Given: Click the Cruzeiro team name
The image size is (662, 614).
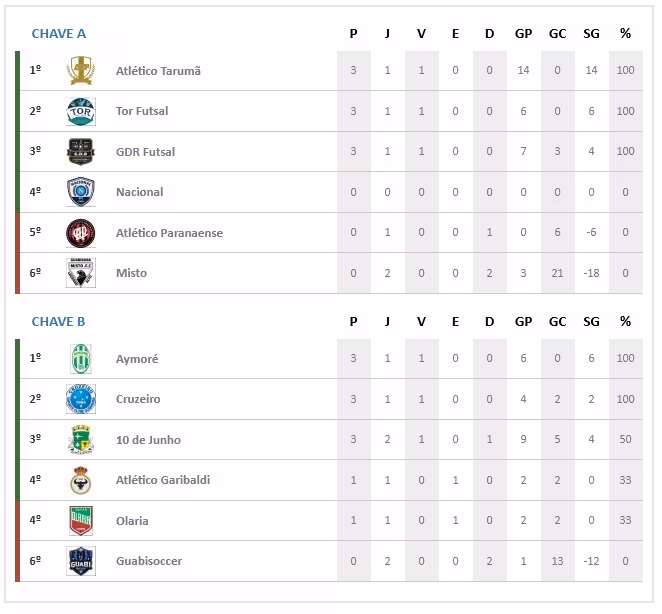Looking at the screenshot, I should click(x=138, y=399).
